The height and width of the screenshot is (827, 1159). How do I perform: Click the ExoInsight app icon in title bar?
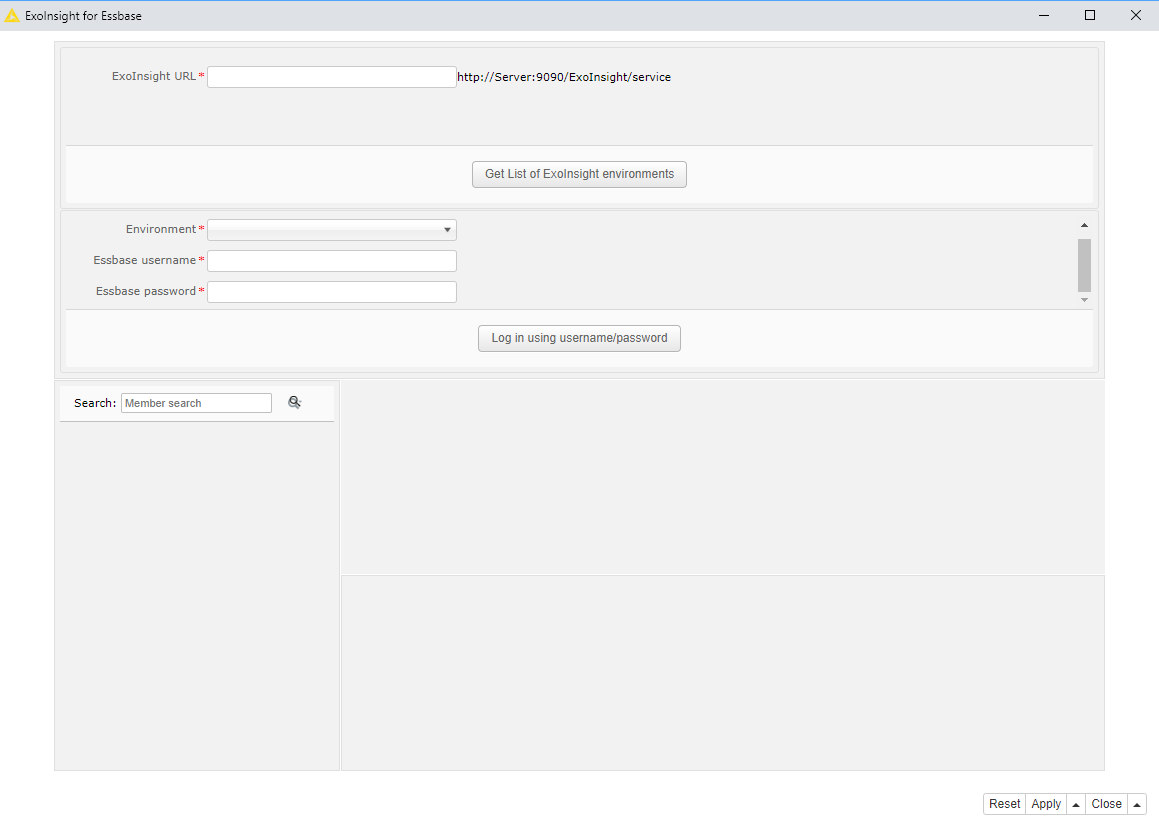[12, 16]
